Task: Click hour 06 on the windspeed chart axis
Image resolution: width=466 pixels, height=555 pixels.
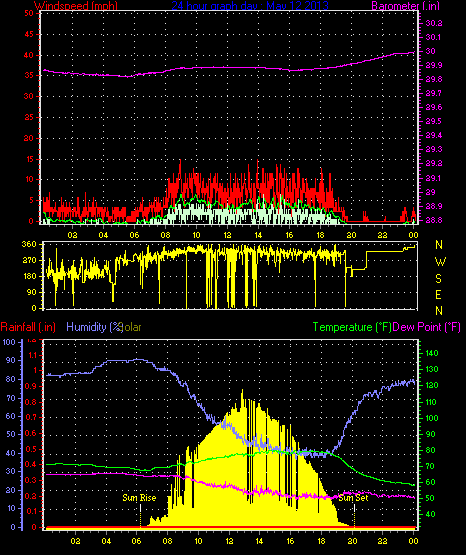Action: [x=134, y=235]
